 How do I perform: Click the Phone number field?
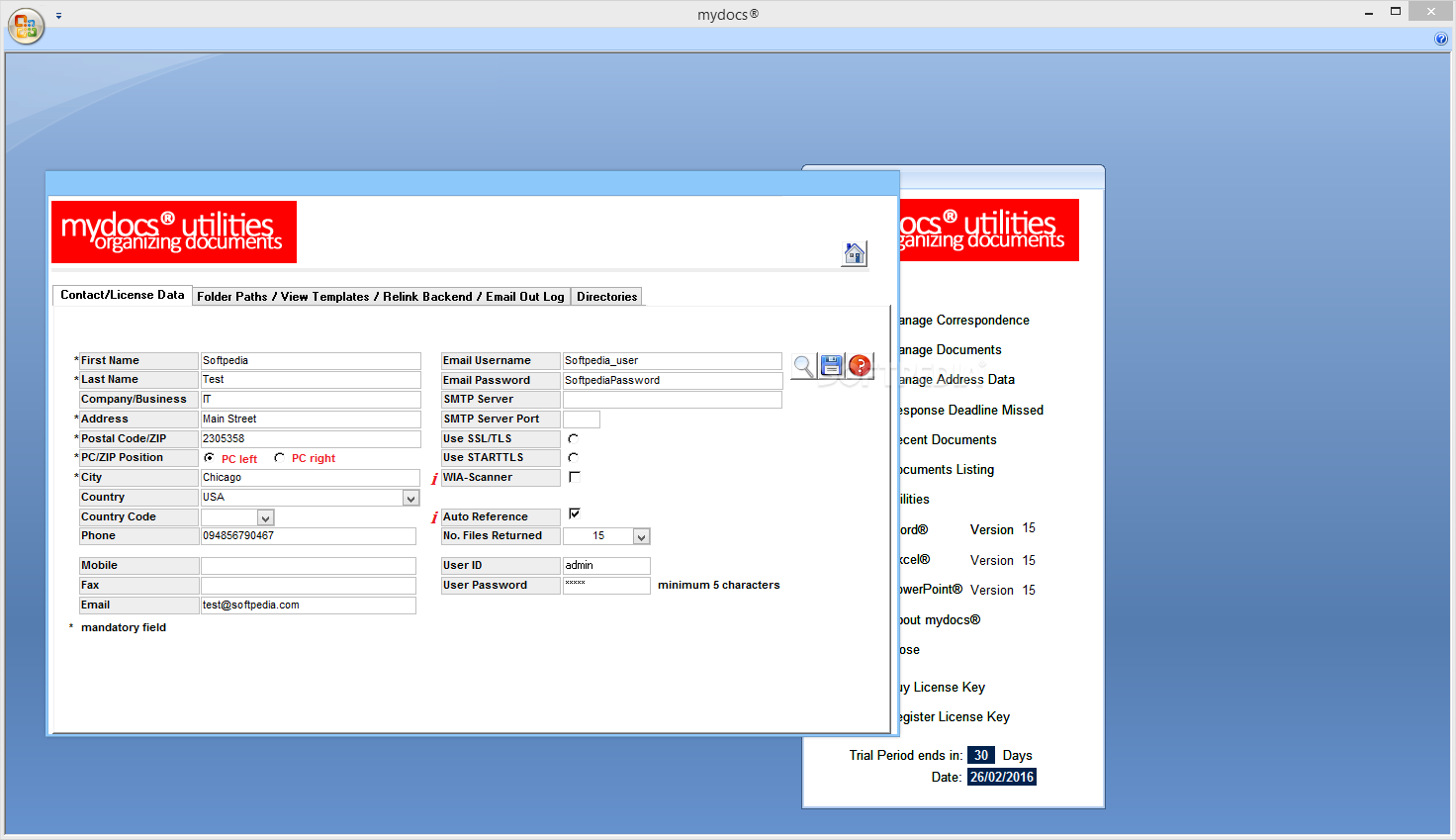coord(309,536)
